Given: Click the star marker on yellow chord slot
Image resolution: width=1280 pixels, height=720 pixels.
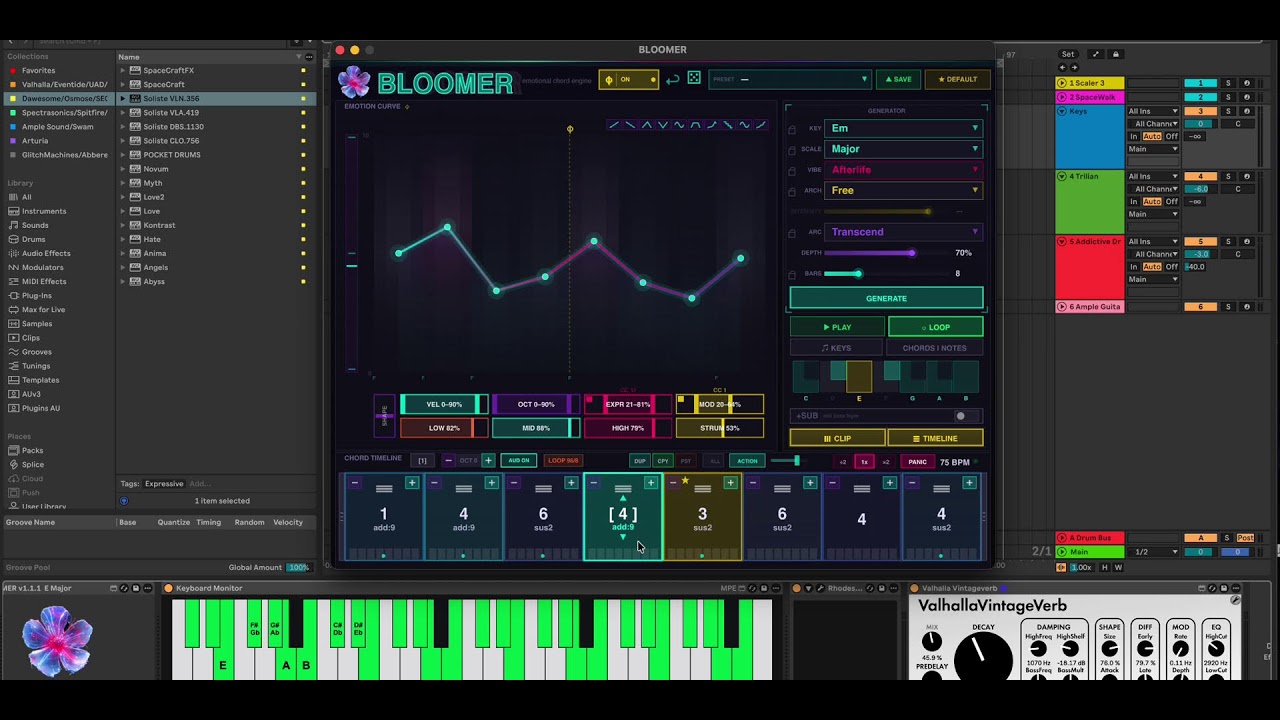Looking at the screenshot, I should click(685, 481).
